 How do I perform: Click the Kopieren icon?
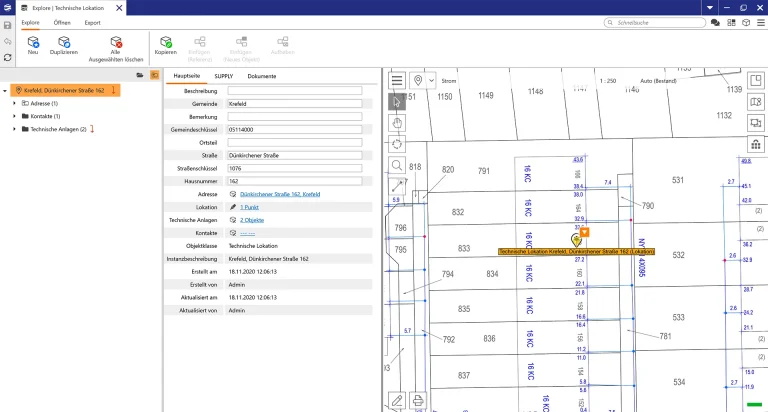click(x=165, y=43)
